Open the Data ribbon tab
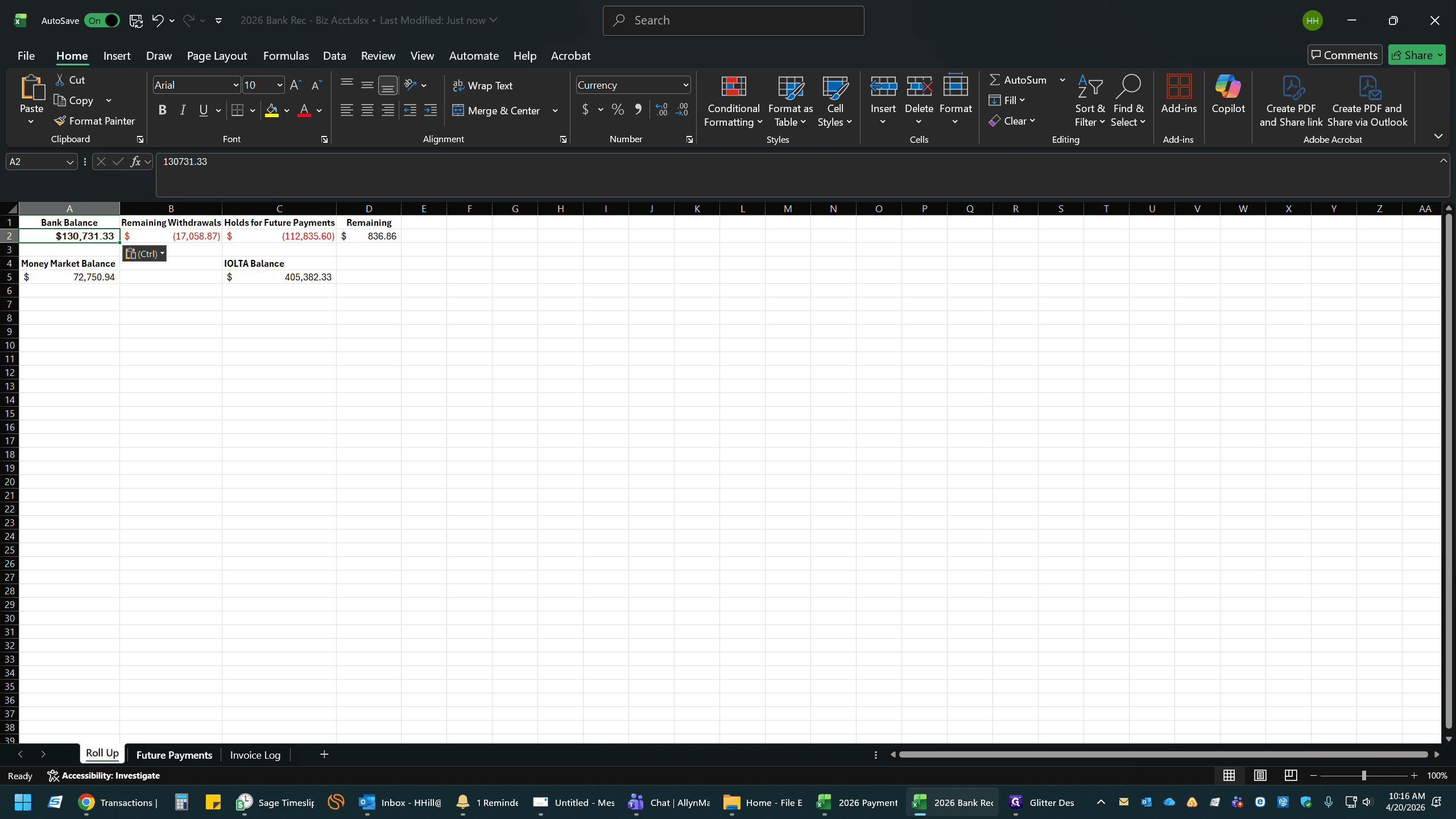The height and width of the screenshot is (819, 1456). tap(334, 56)
